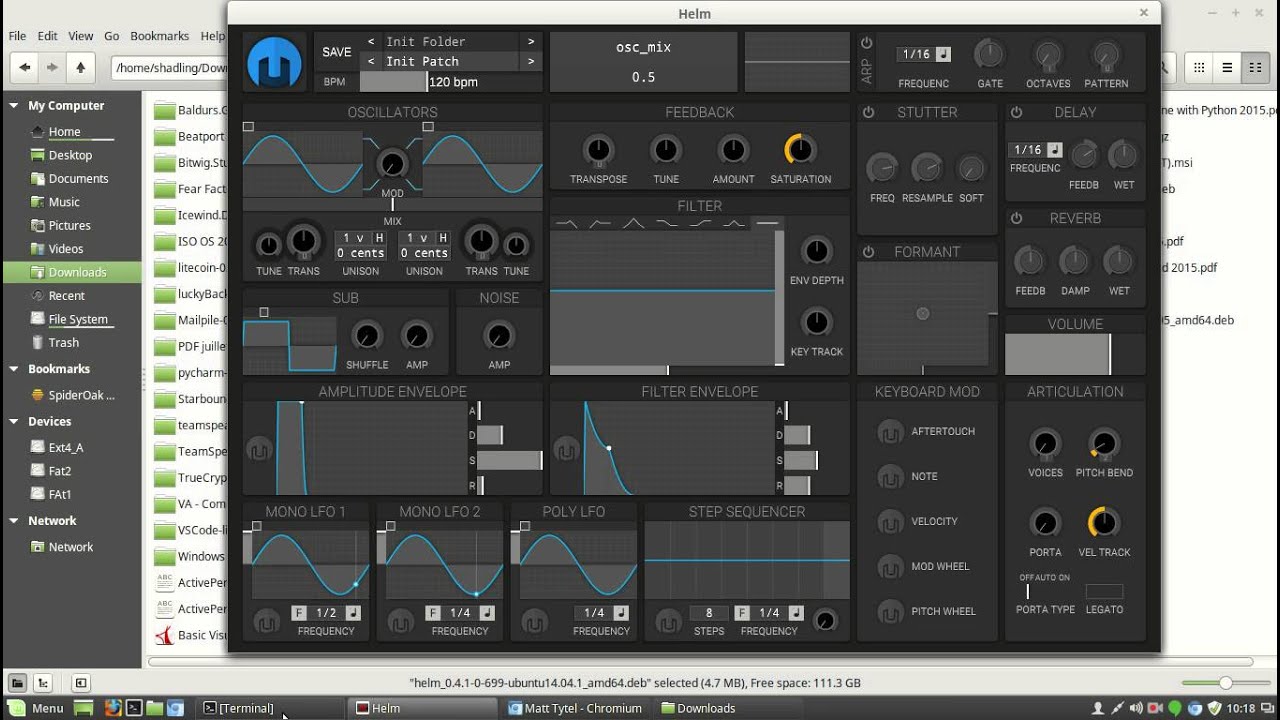Viewport: 1280px width, 720px height.
Task: Click Firefox launcher icon in taskbar panel
Action: point(112,708)
